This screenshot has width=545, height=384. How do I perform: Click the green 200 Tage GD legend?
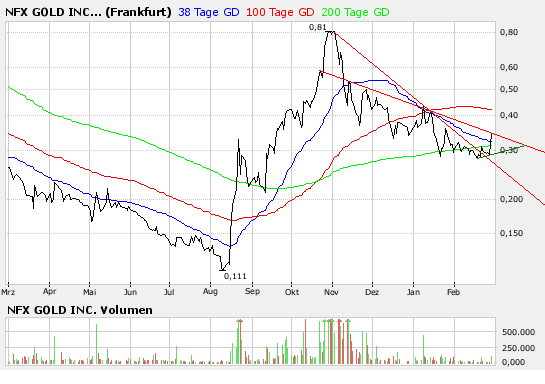coord(355,12)
